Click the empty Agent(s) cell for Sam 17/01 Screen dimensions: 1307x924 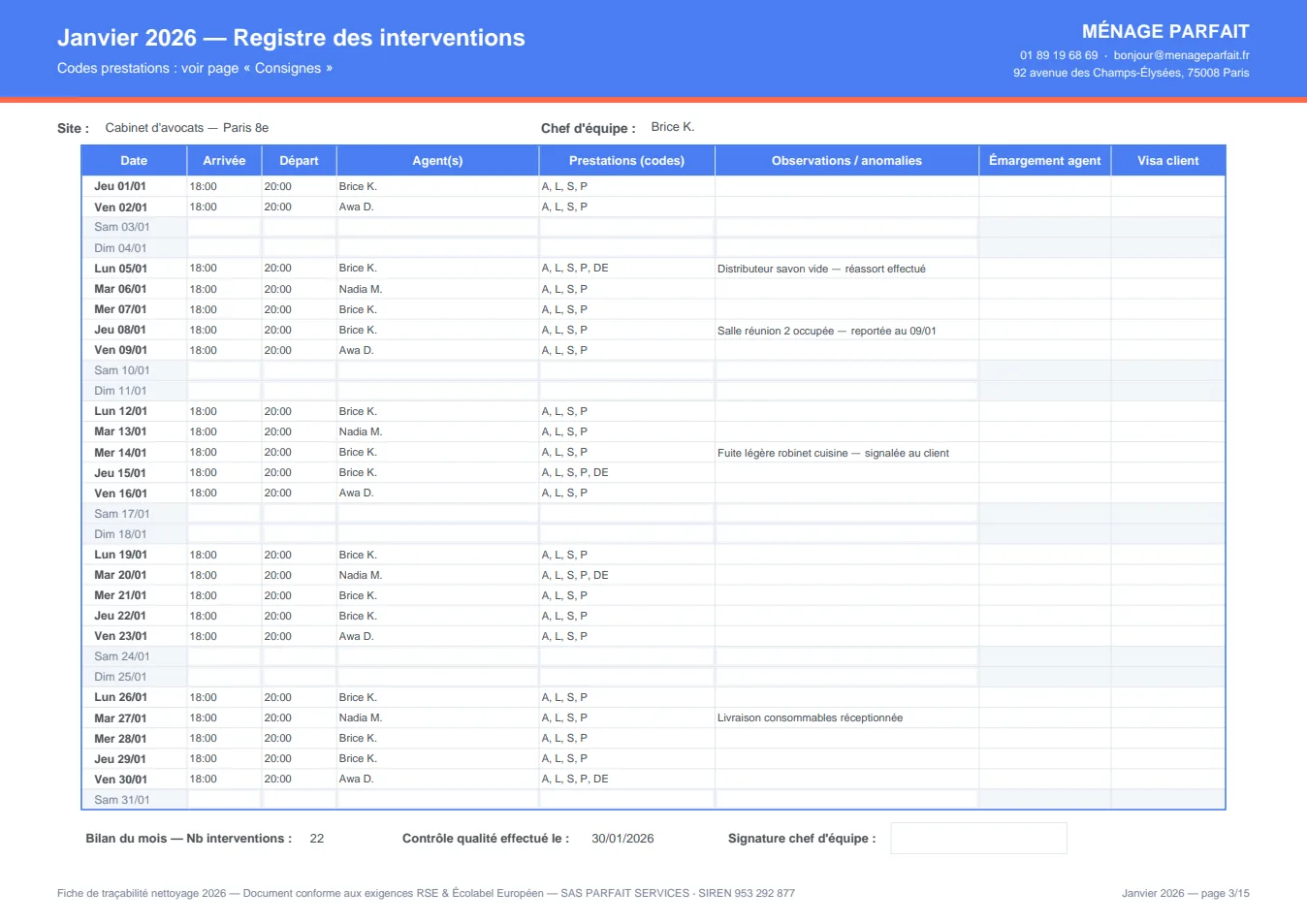pos(437,514)
